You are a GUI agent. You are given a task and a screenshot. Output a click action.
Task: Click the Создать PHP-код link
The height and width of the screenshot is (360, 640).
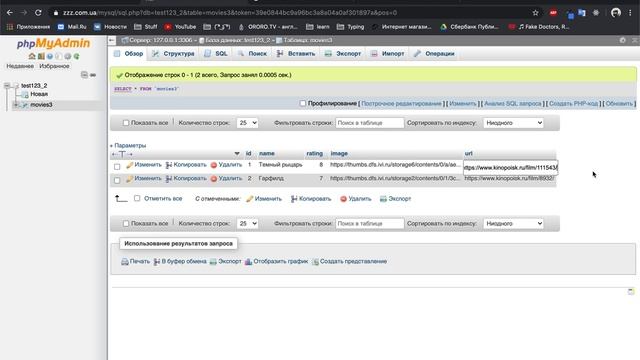pyautogui.click(x=573, y=104)
